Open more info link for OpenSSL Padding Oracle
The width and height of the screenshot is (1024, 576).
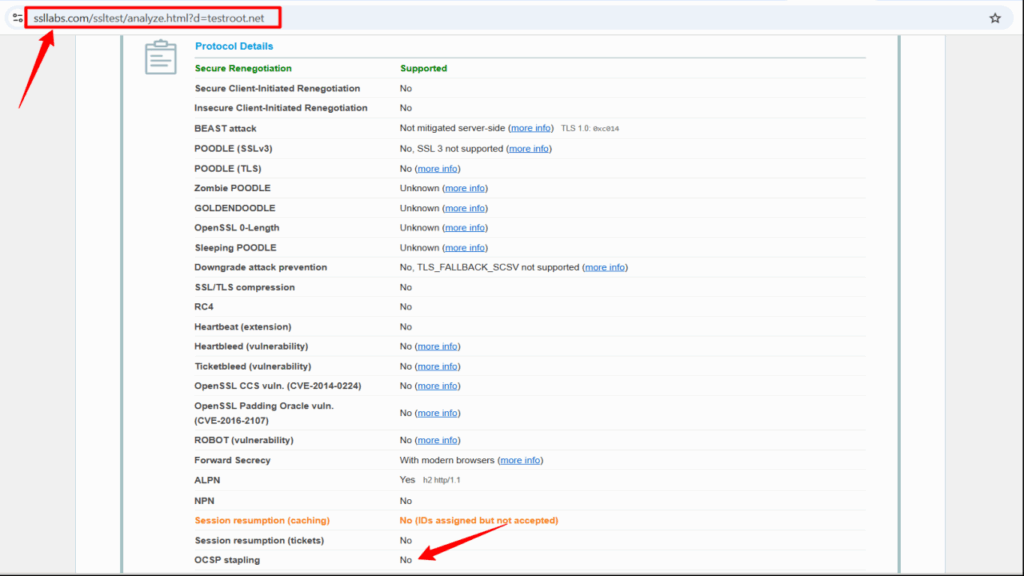pos(437,413)
